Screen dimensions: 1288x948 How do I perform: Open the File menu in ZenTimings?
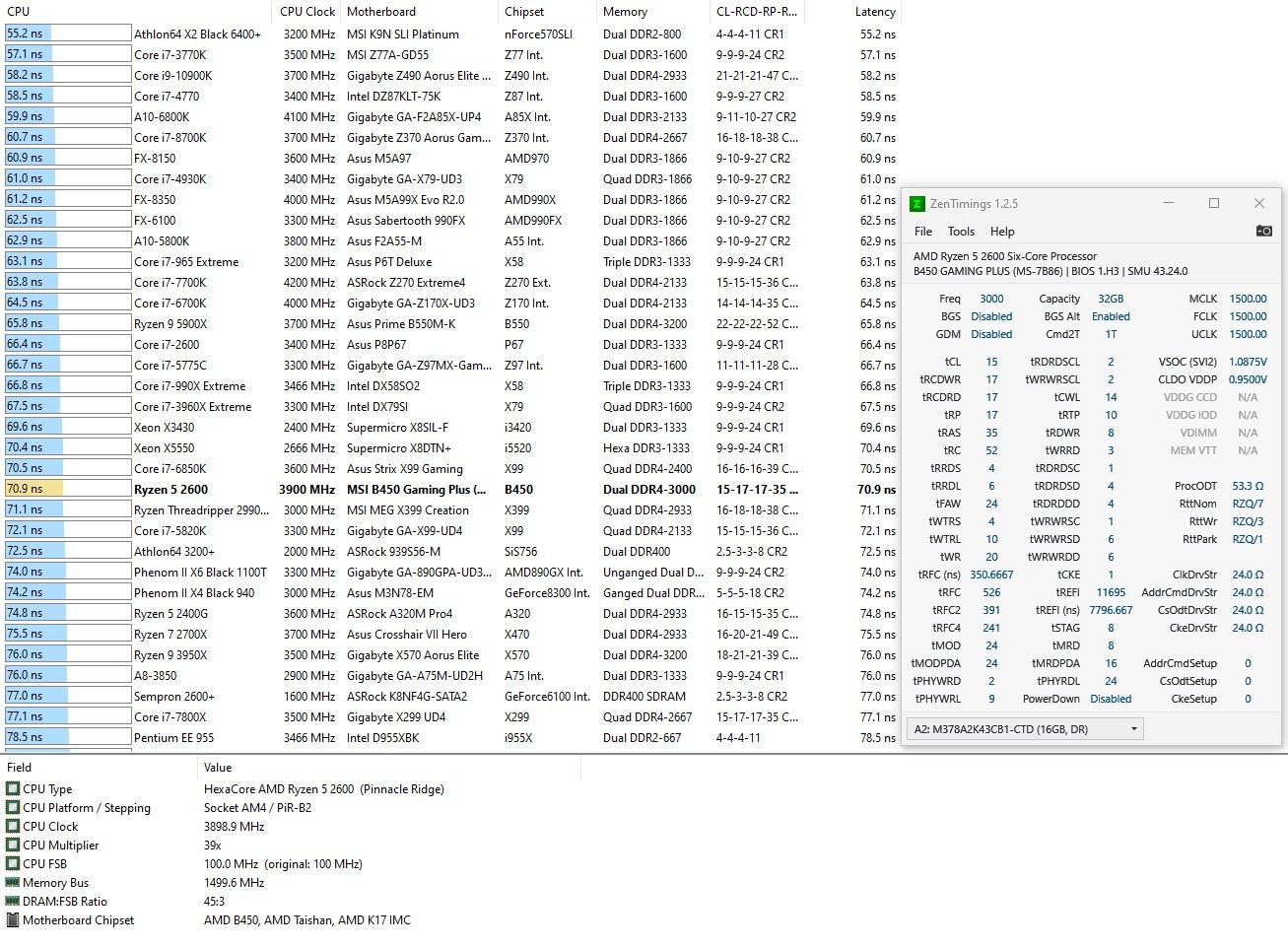[923, 232]
